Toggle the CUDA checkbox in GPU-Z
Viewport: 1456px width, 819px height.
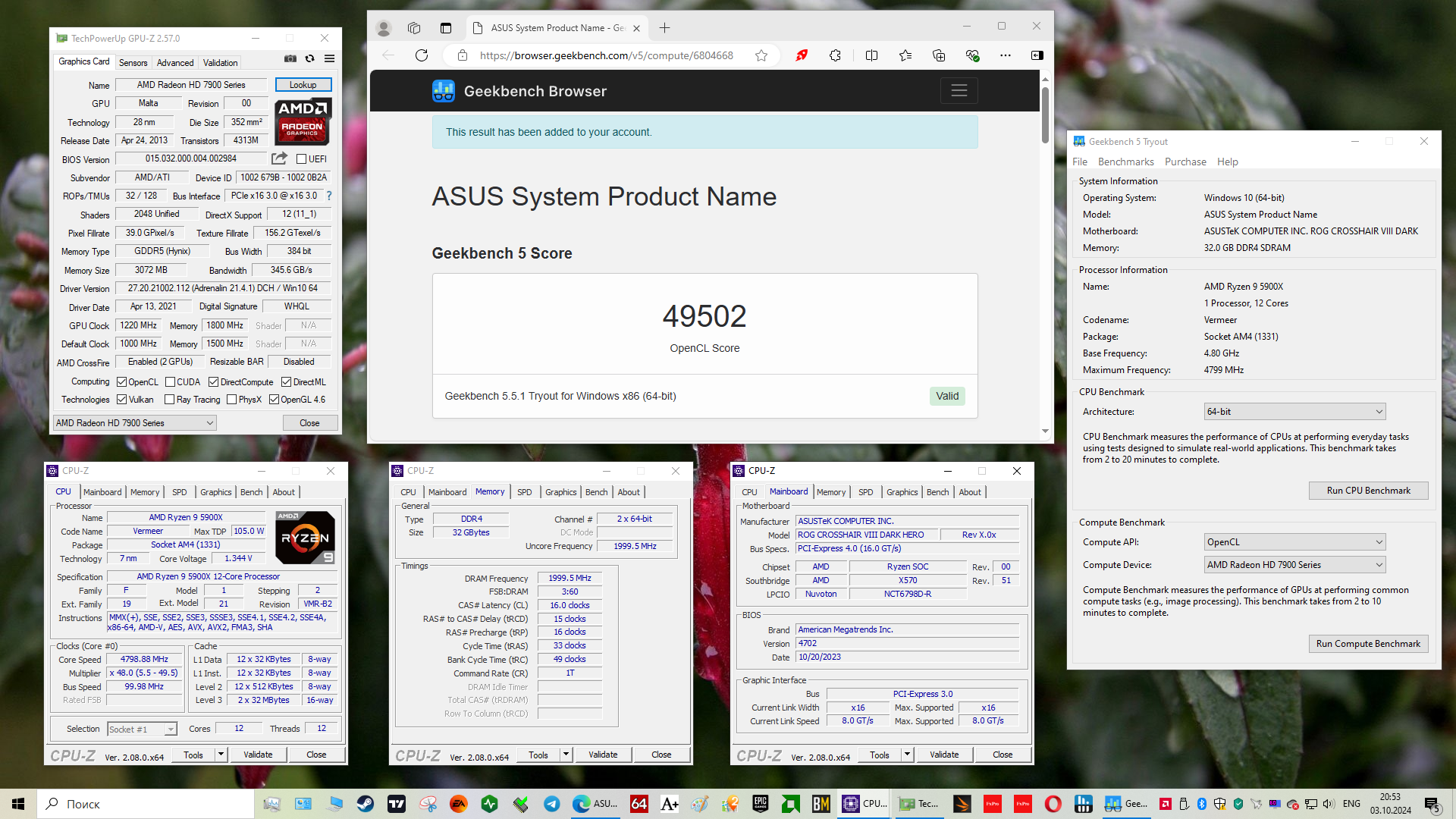coord(170,382)
